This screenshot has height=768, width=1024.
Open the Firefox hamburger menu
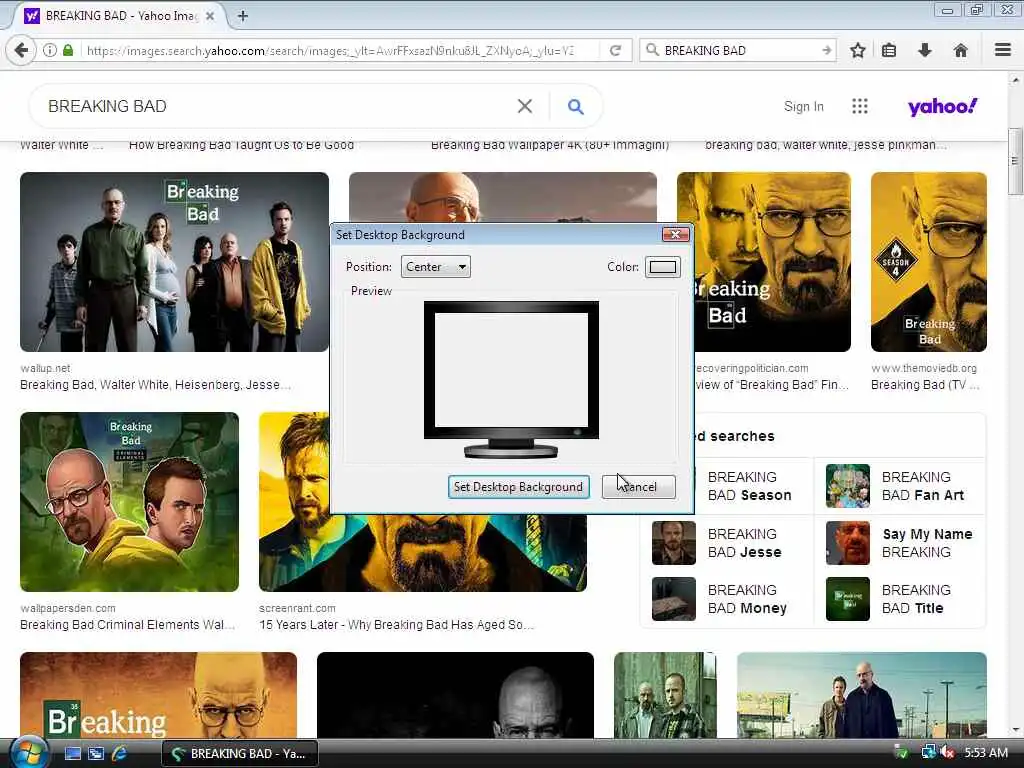pyautogui.click(x=1003, y=50)
